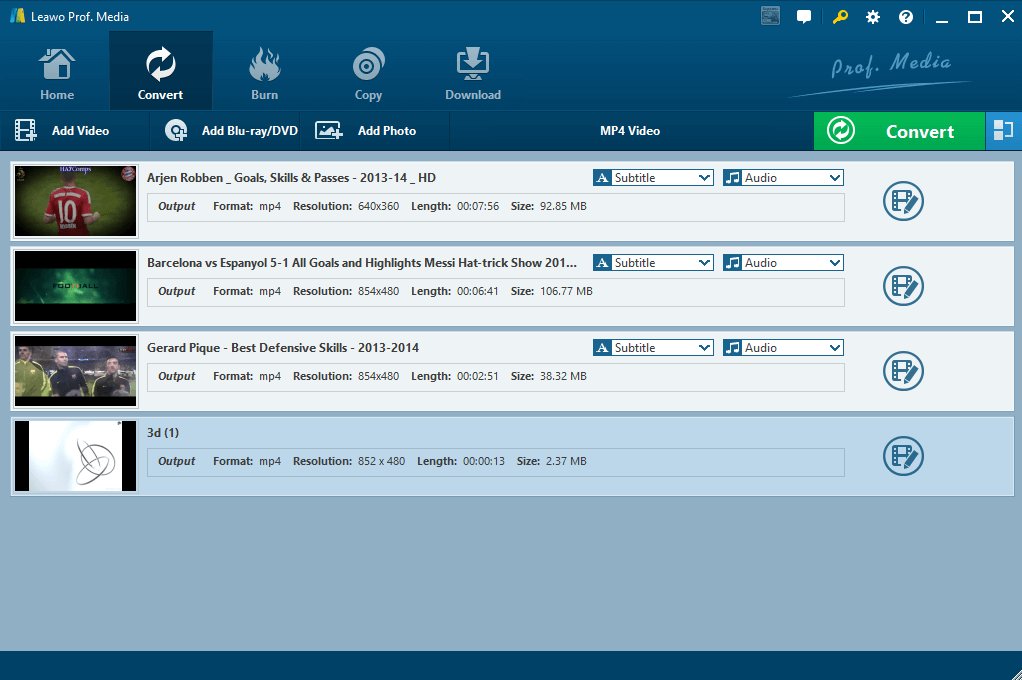Image resolution: width=1022 pixels, height=680 pixels.
Task: Open Audio dropdown for Barcelona vs Espanyol video
Action: pyautogui.click(x=783, y=263)
